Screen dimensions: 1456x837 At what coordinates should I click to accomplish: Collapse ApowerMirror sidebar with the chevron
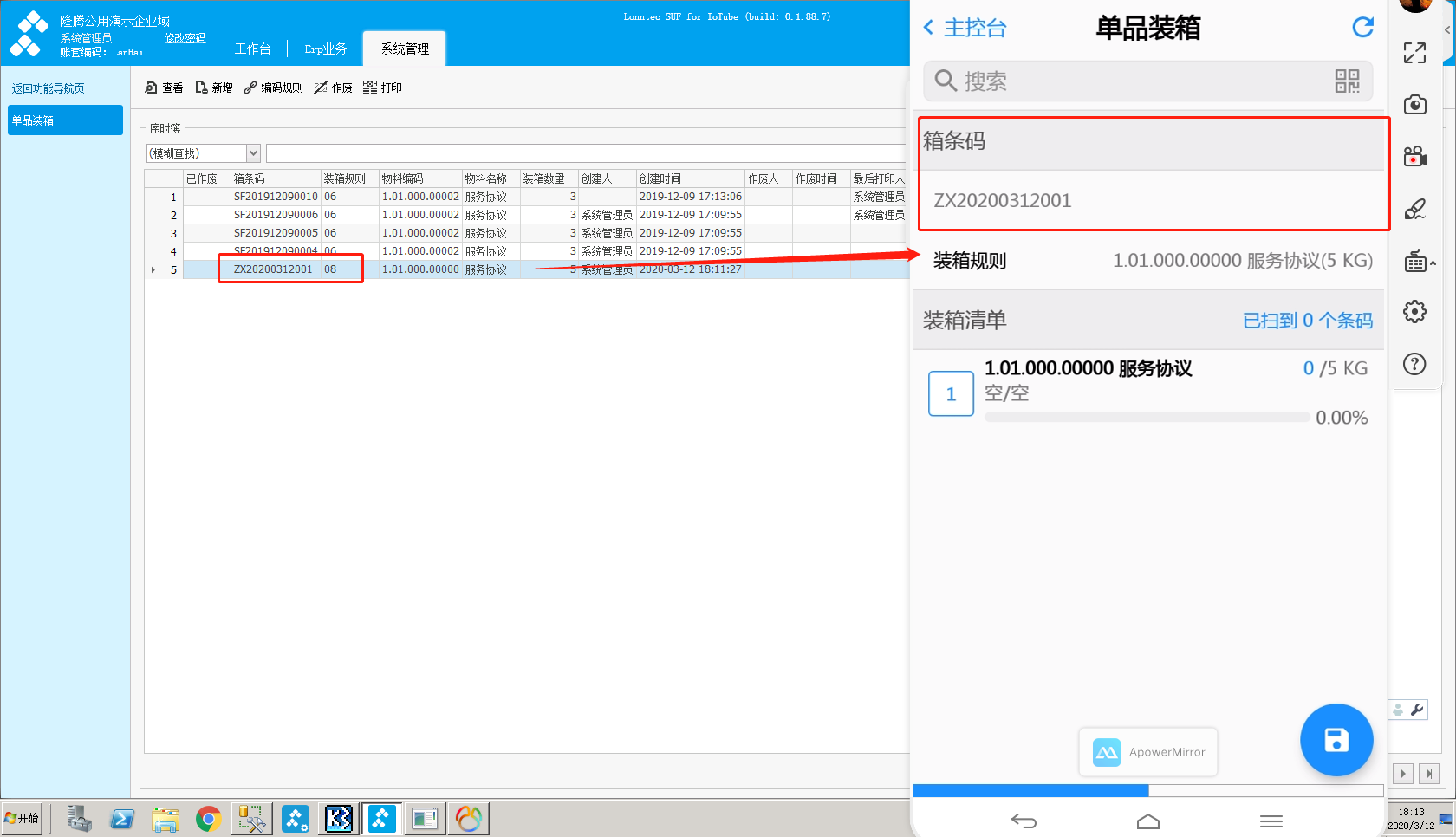click(1447, 29)
